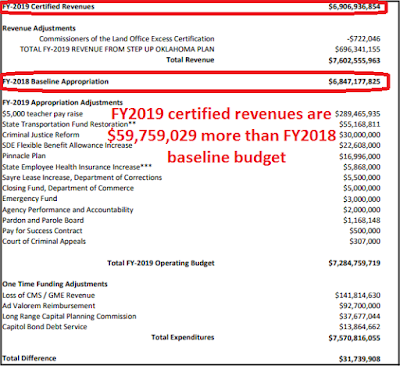The width and height of the screenshot is (400, 366).
Task: Select the Pardon and Parole Board entry
Action: [x=43, y=220]
